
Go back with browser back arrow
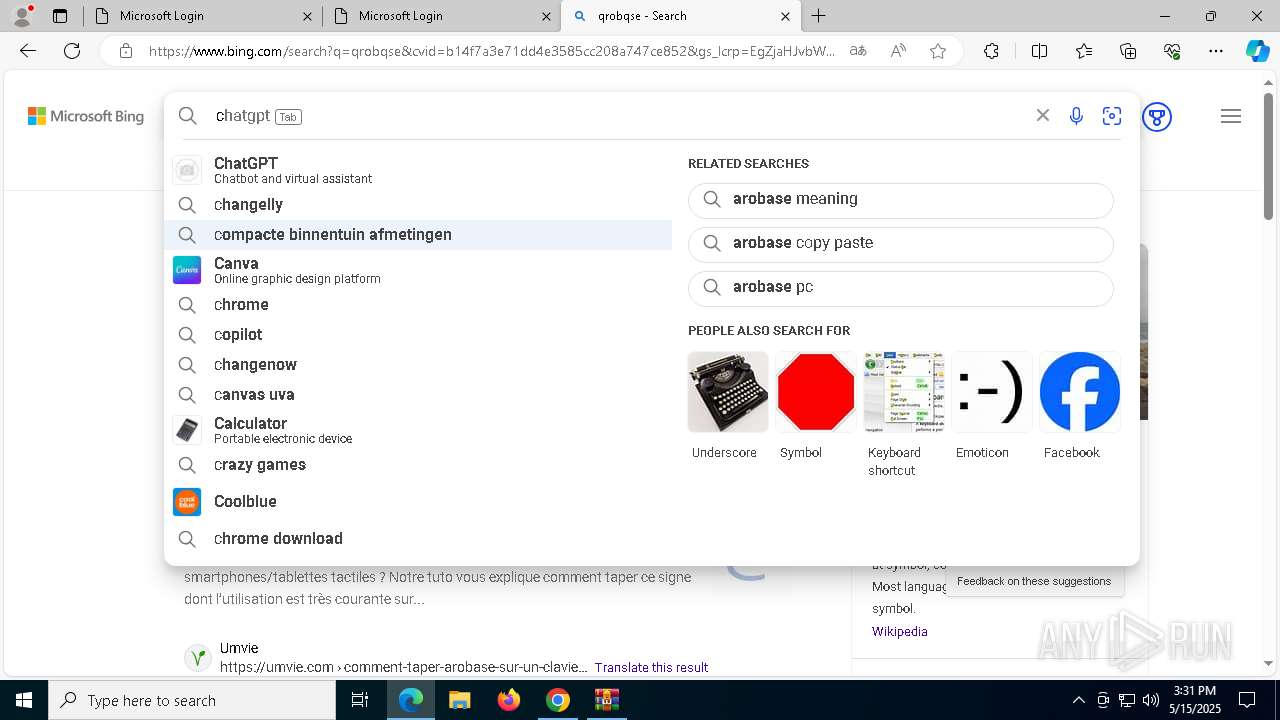pyautogui.click(x=28, y=51)
